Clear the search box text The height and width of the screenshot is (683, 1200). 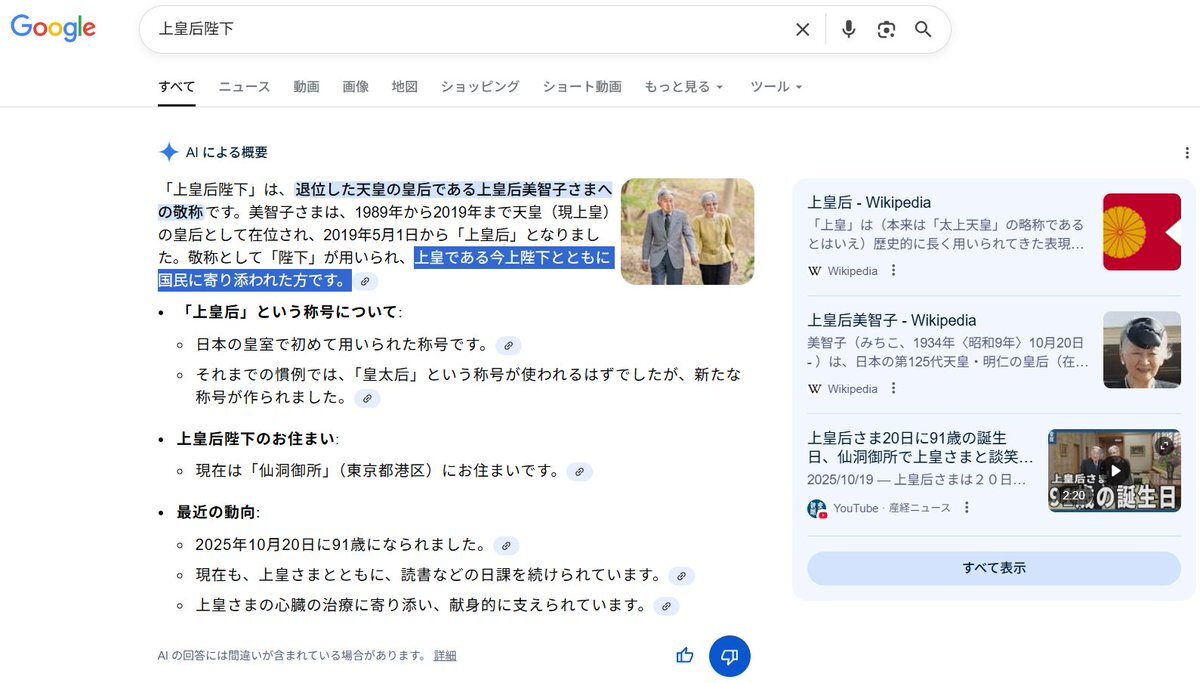[802, 30]
